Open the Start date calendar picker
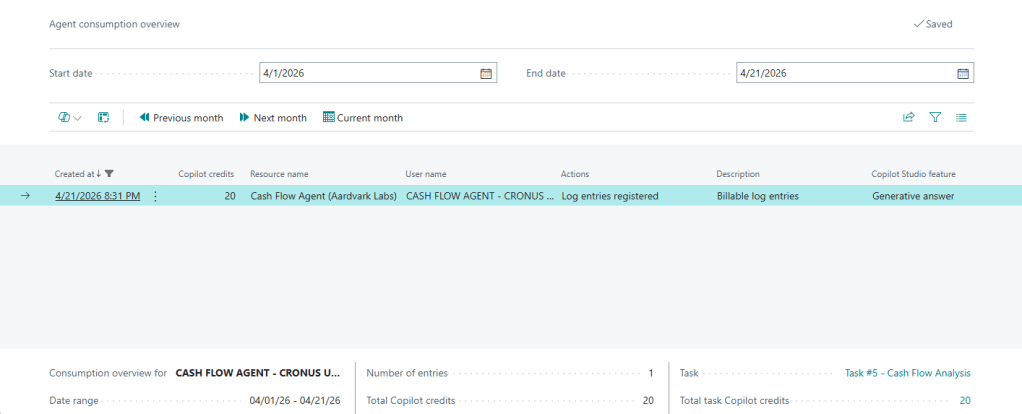Image resolution: width=1022 pixels, height=414 pixels. point(486,73)
